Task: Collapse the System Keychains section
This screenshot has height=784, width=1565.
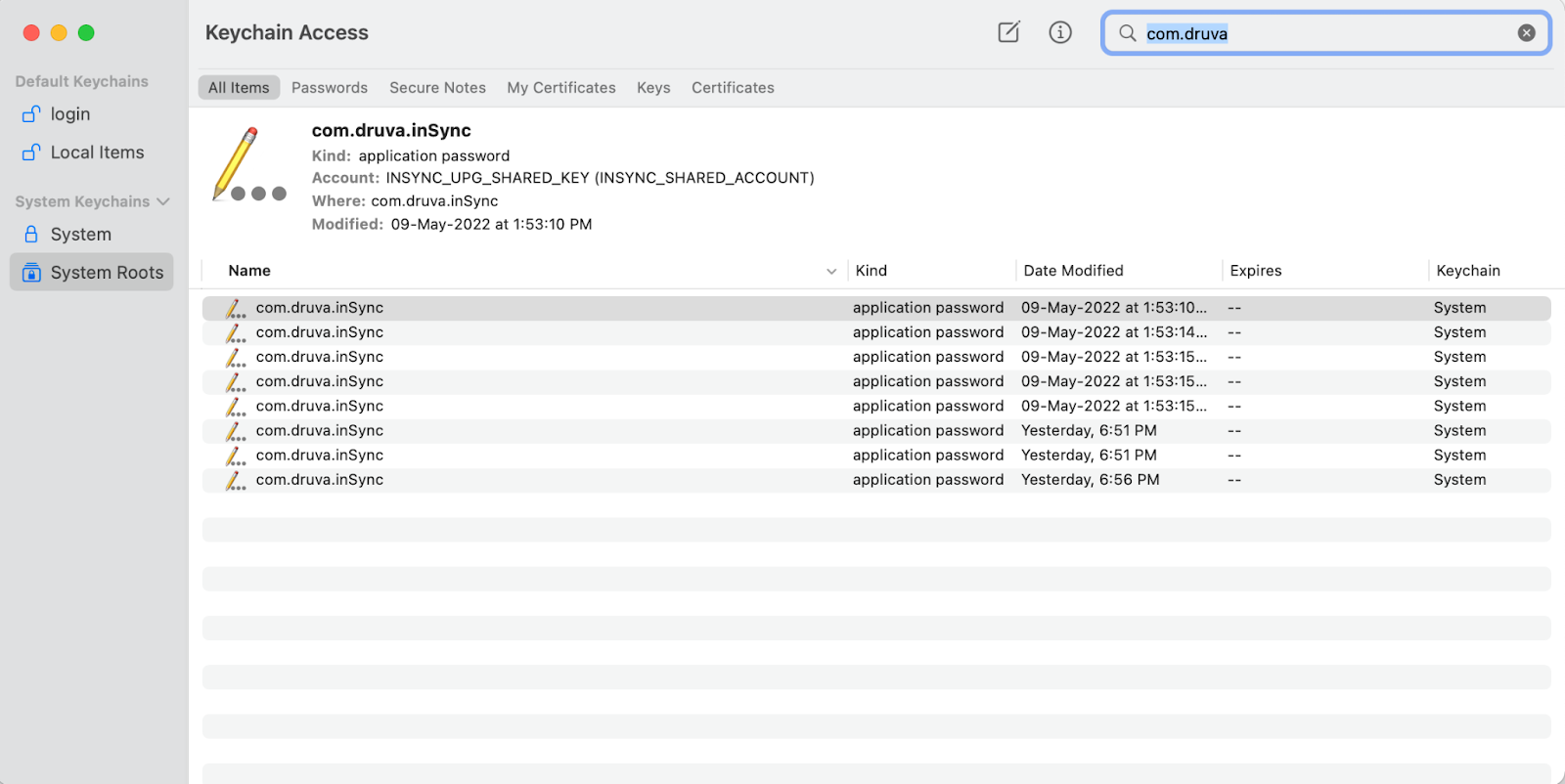Action: tap(163, 201)
